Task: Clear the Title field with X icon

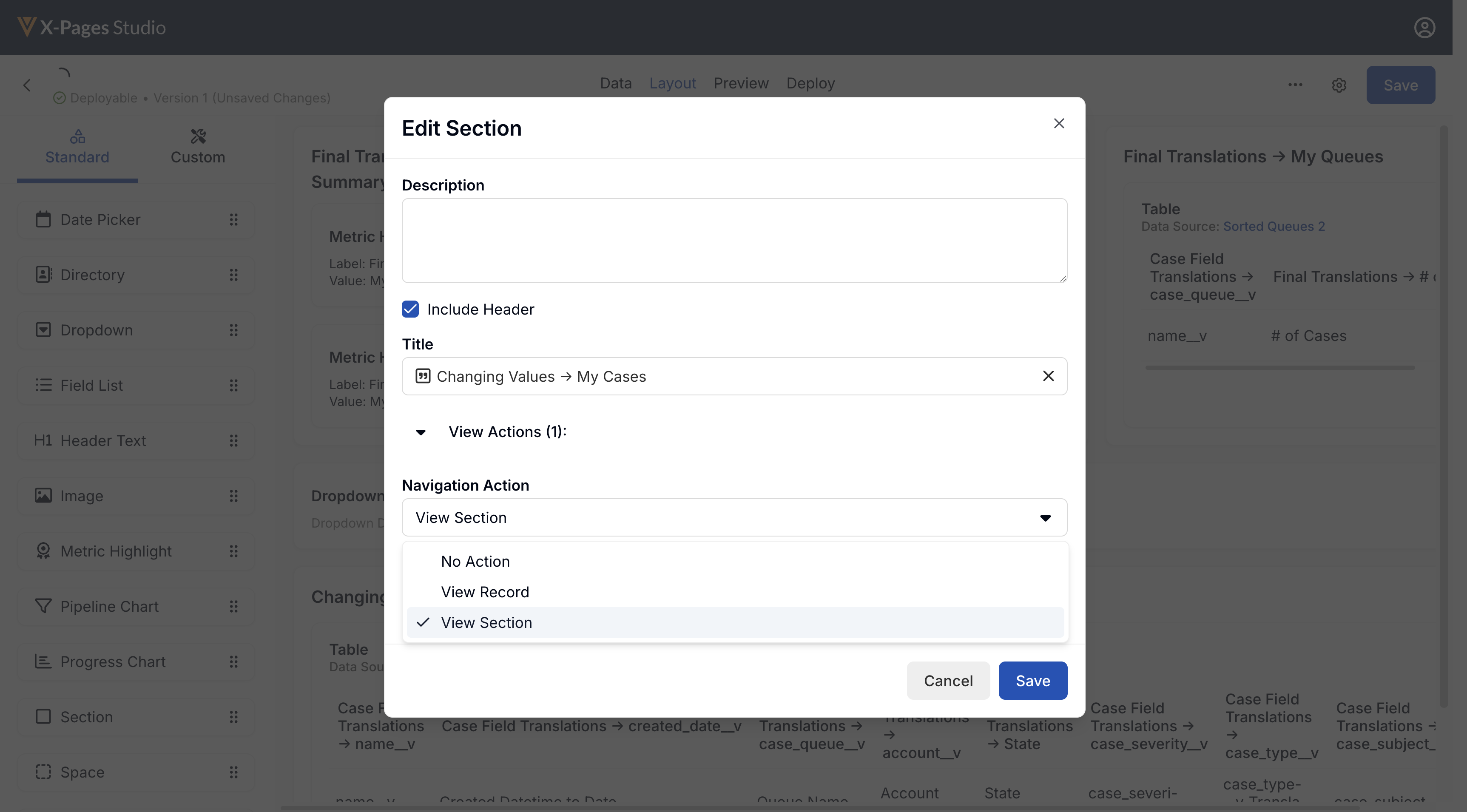Action: (1048, 376)
